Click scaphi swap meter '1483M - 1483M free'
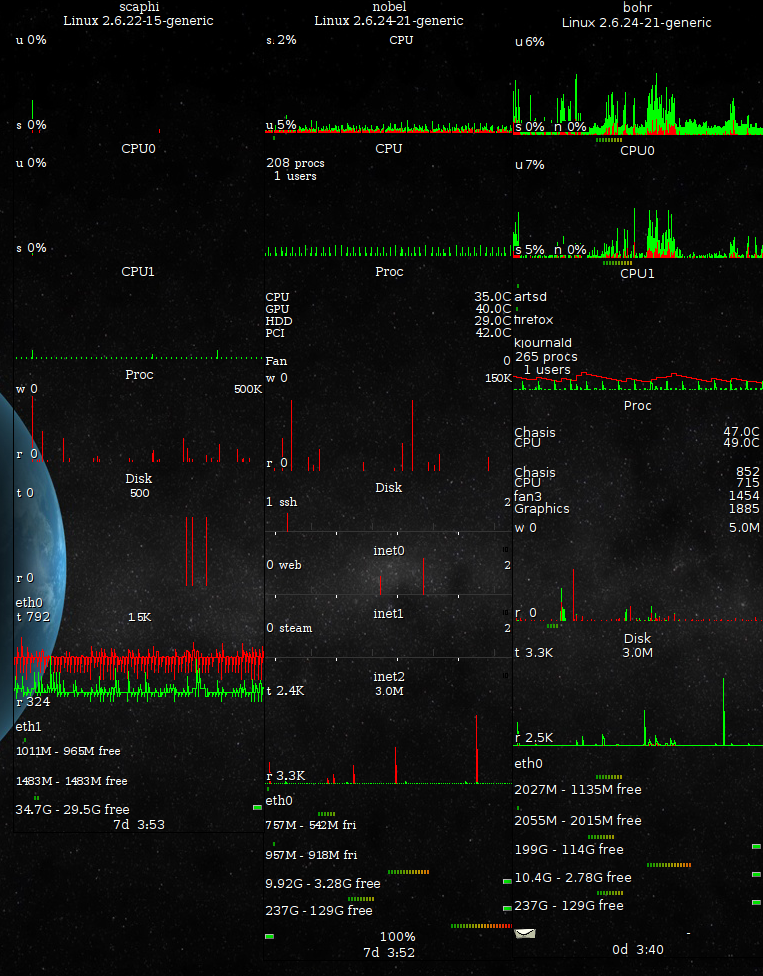Image resolution: width=763 pixels, height=976 pixels. coord(72,781)
